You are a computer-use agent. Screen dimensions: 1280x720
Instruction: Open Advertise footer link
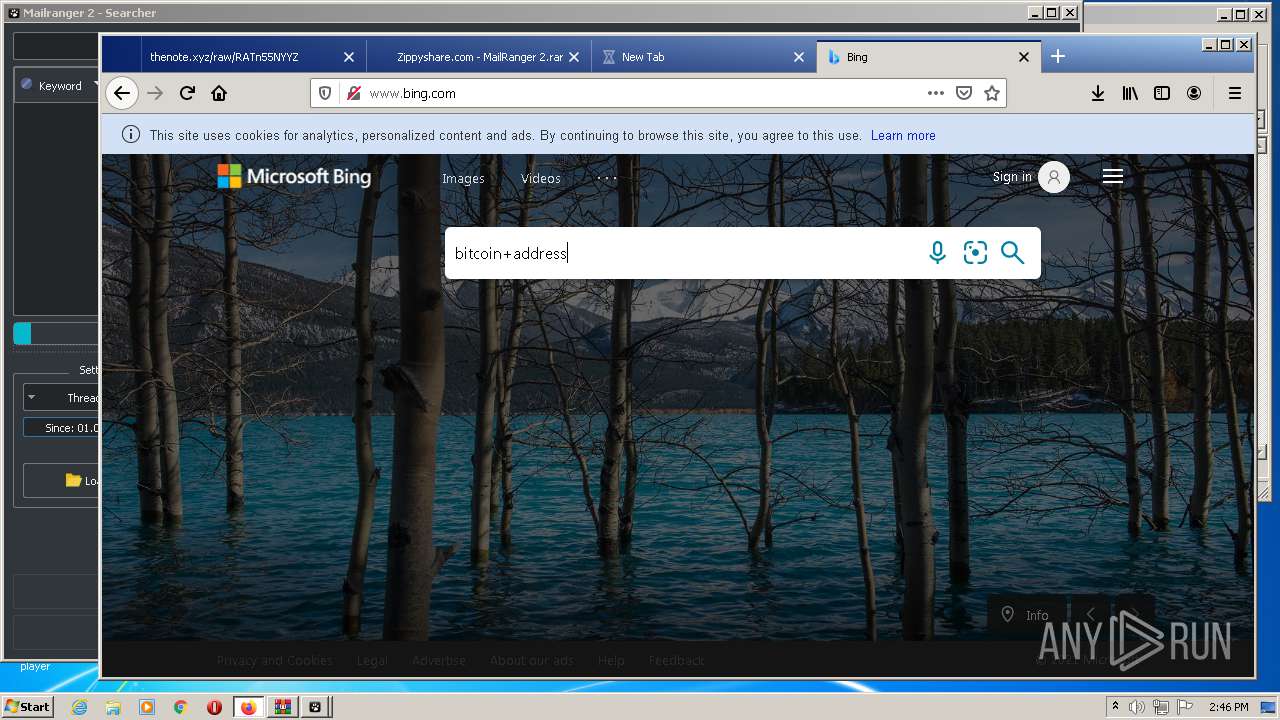439,660
